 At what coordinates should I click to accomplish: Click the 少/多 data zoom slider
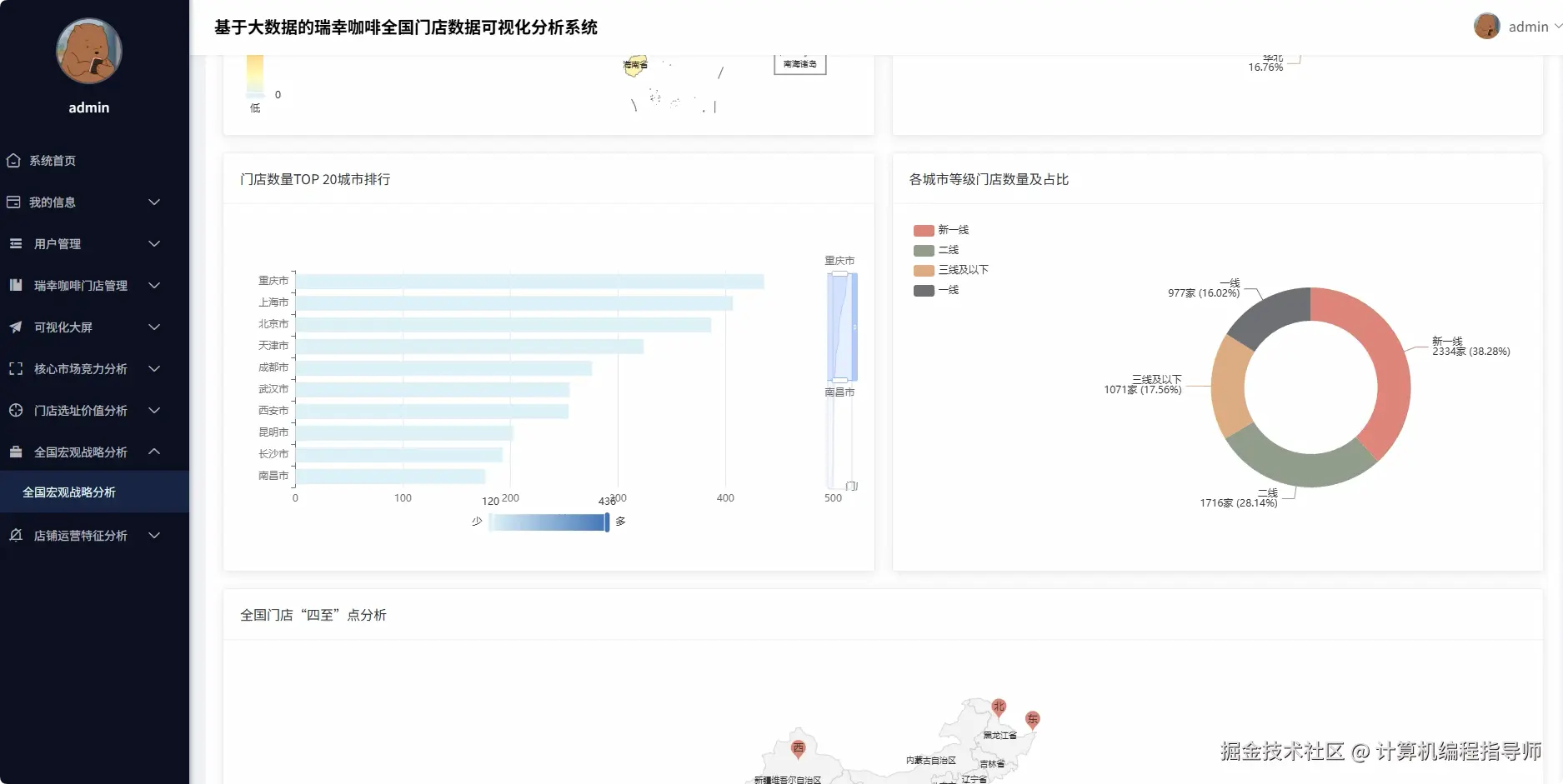pyautogui.click(x=548, y=522)
